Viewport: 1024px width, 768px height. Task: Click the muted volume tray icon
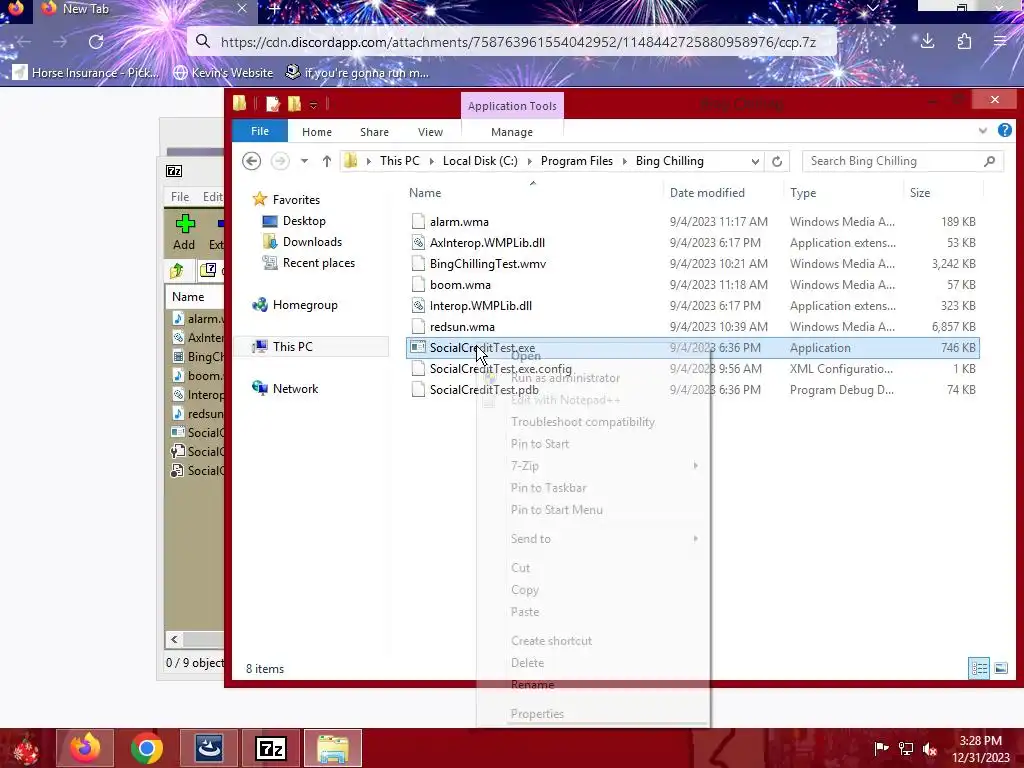(x=930, y=748)
